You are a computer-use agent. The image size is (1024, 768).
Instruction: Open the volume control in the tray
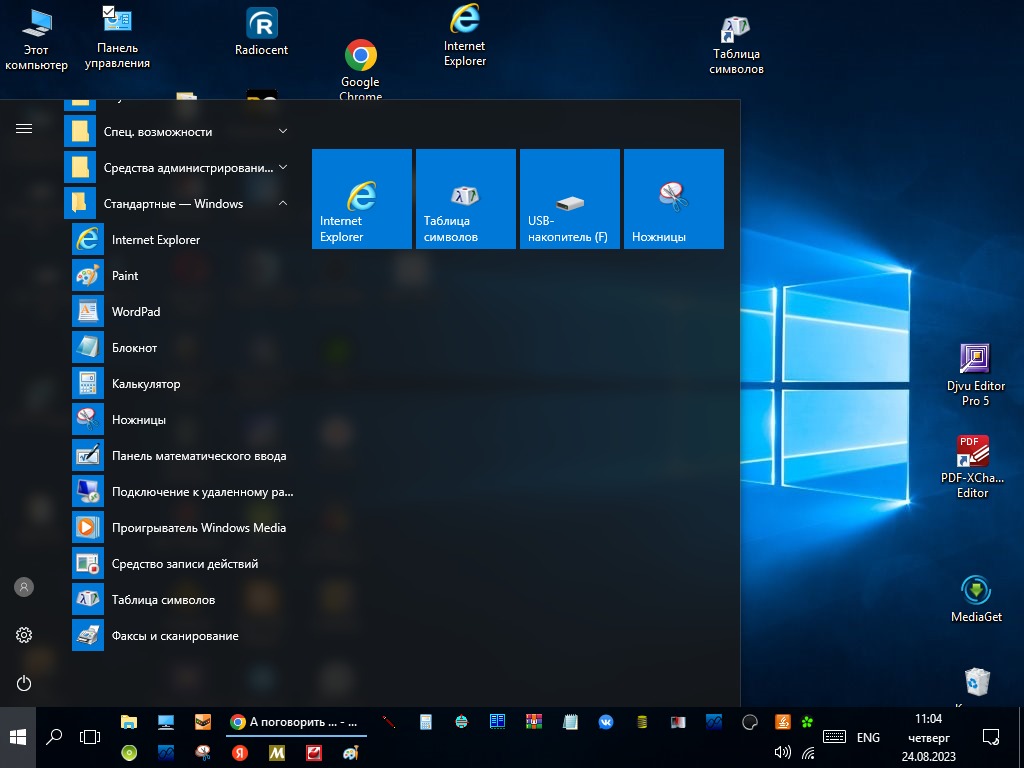pos(782,753)
